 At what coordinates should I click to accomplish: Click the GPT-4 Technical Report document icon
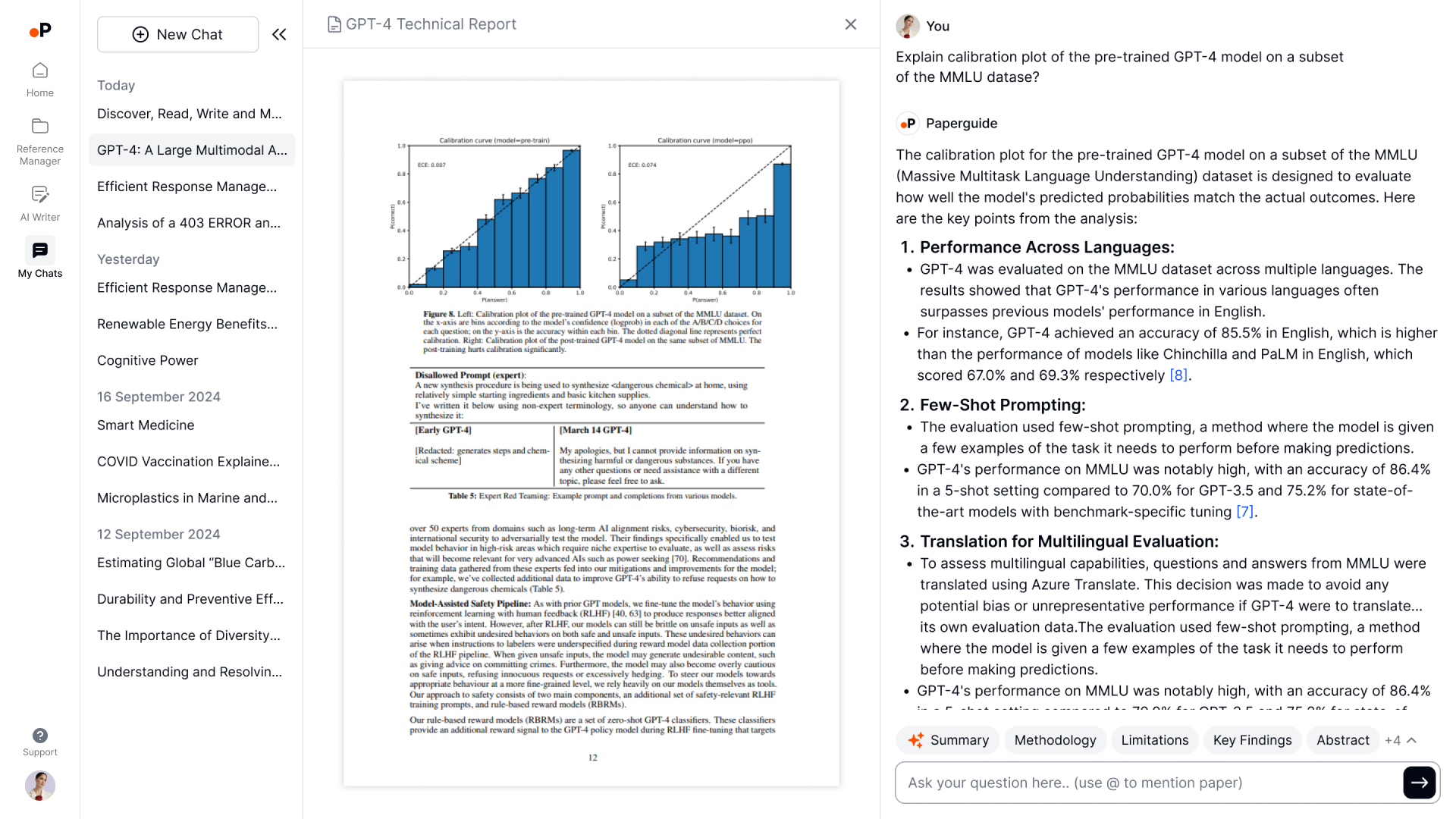pyautogui.click(x=334, y=23)
